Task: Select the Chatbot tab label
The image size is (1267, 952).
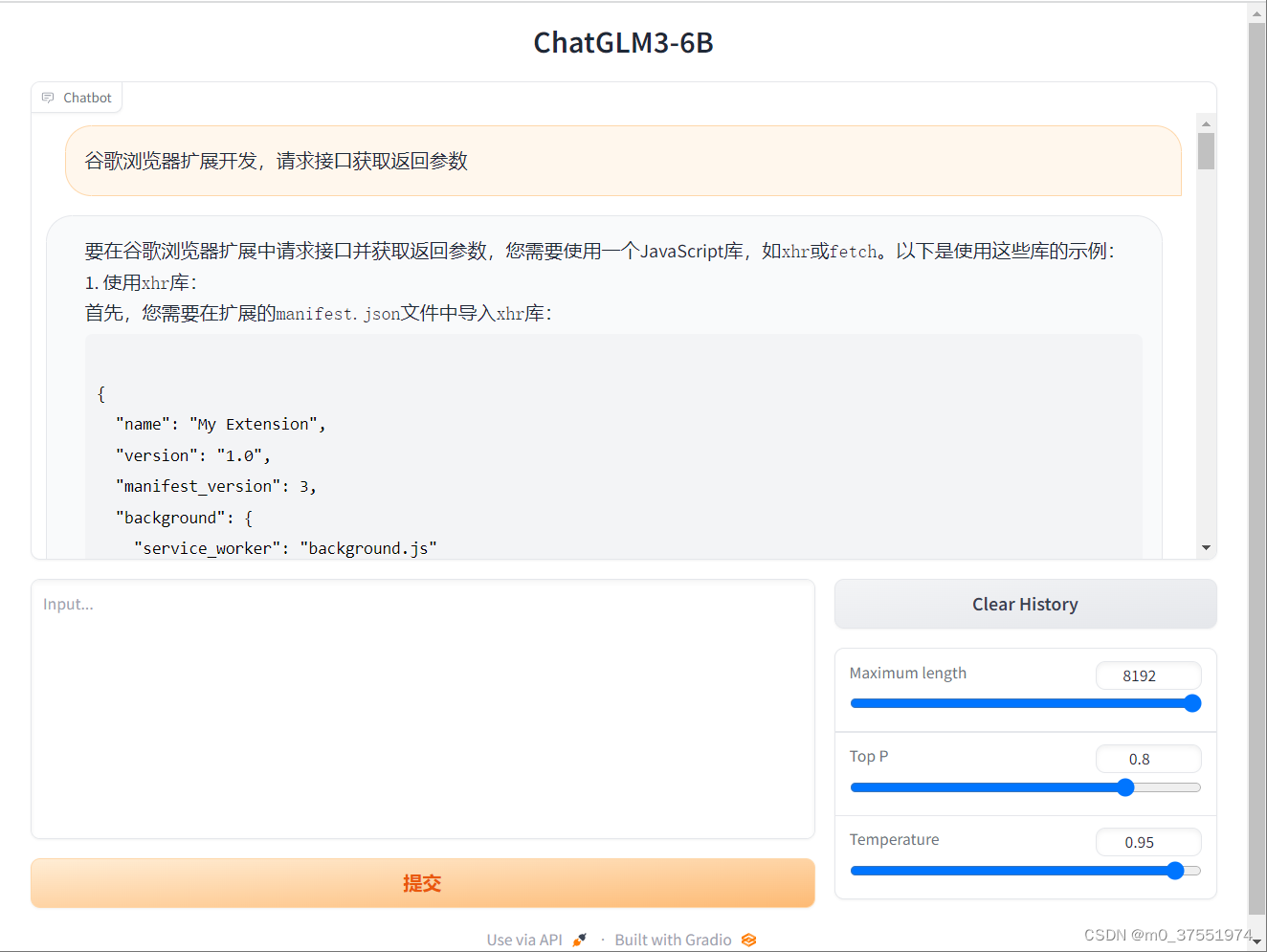Action: 87,97
